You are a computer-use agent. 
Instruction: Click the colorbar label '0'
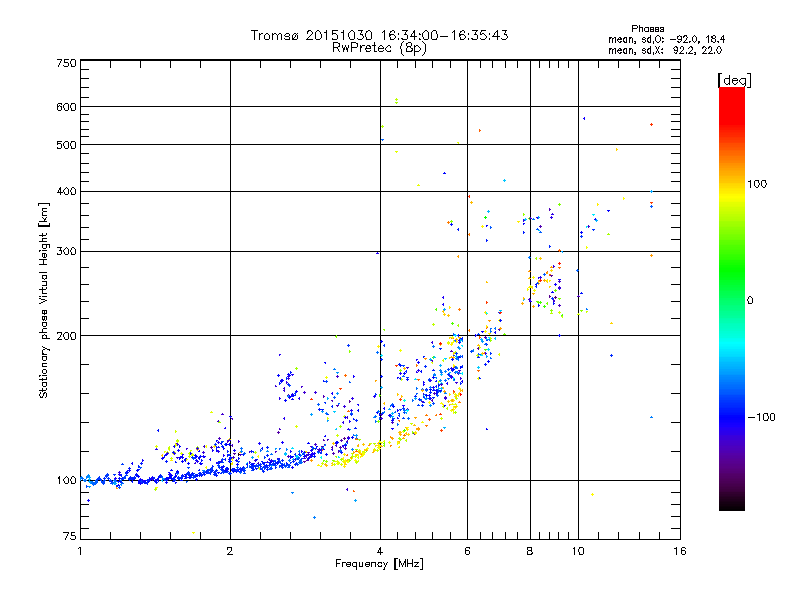(x=750, y=301)
